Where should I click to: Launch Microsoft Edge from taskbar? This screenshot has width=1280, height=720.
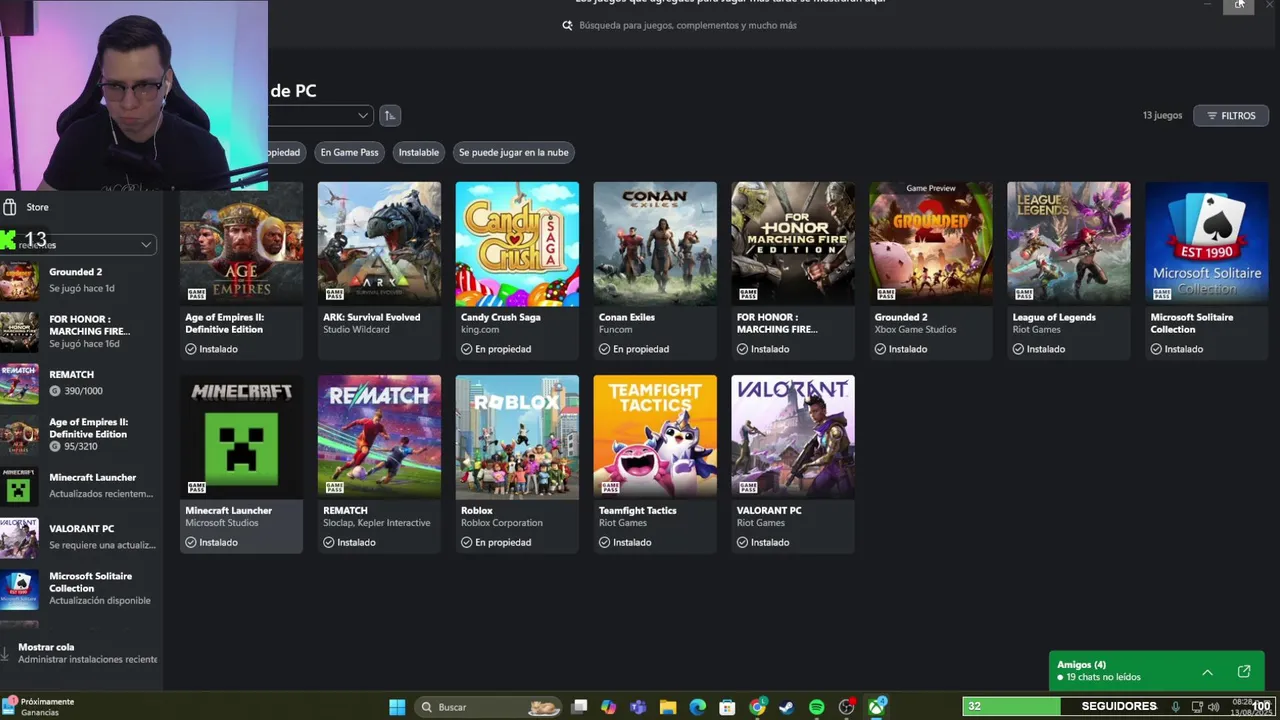pyautogui.click(x=697, y=707)
